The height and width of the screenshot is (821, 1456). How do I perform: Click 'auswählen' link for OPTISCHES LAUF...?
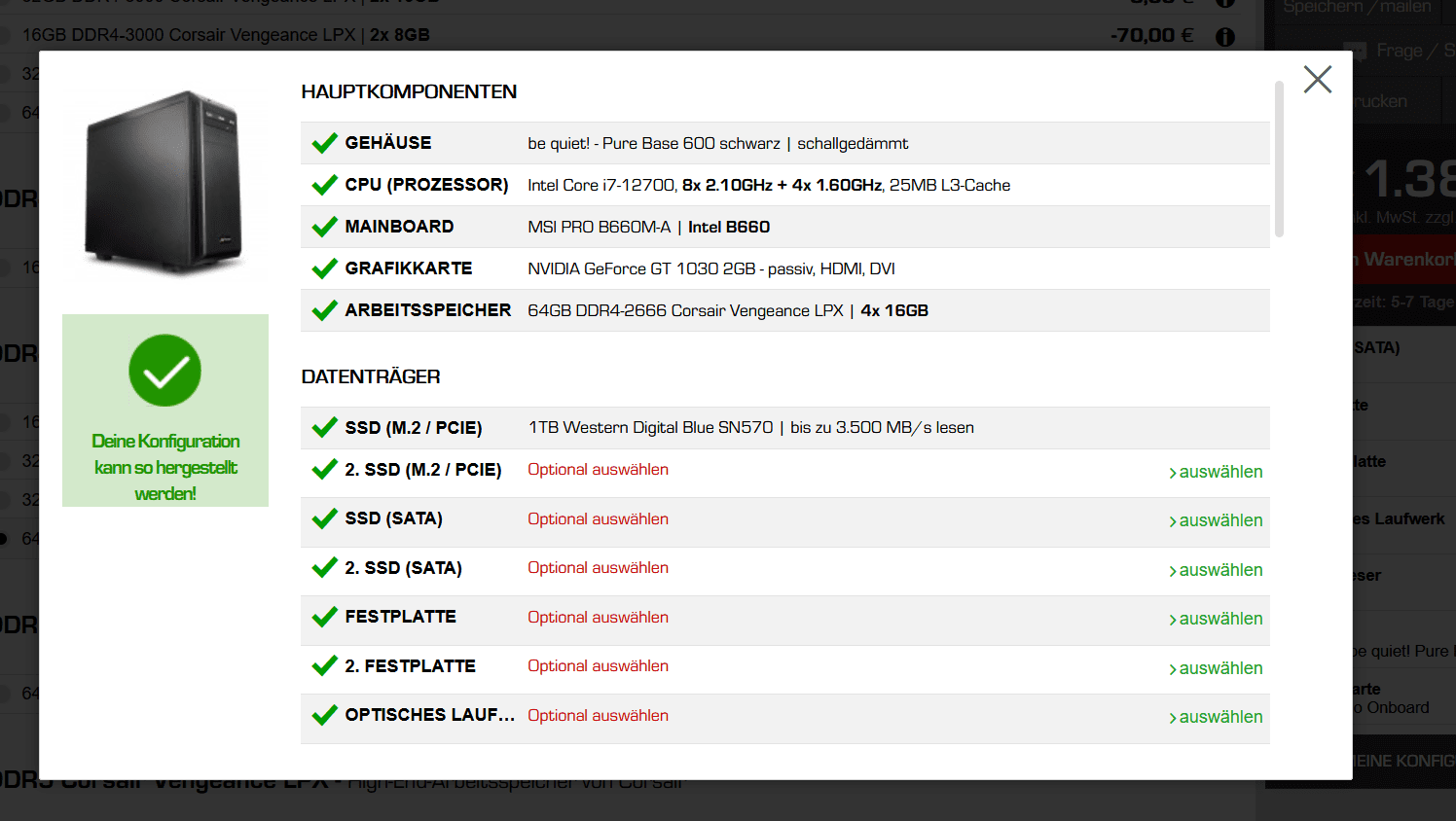point(1217,717)
